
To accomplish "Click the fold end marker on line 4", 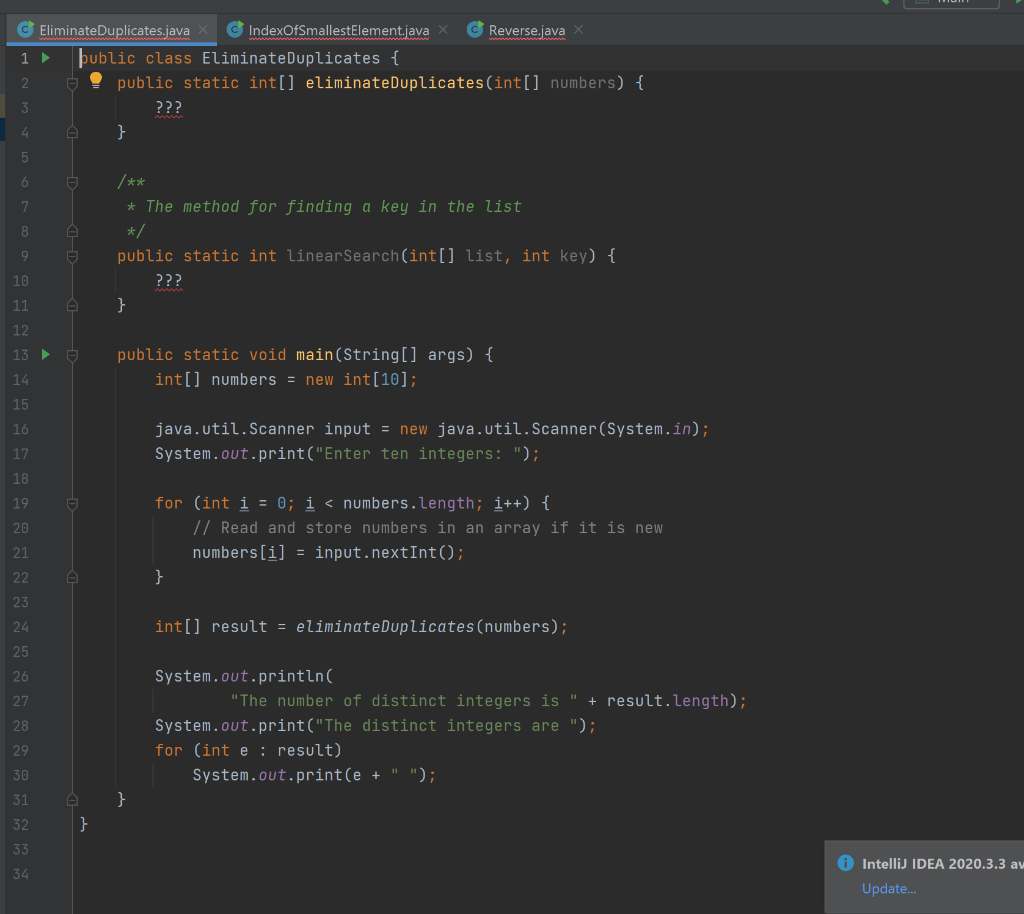I will pos(72,133).
